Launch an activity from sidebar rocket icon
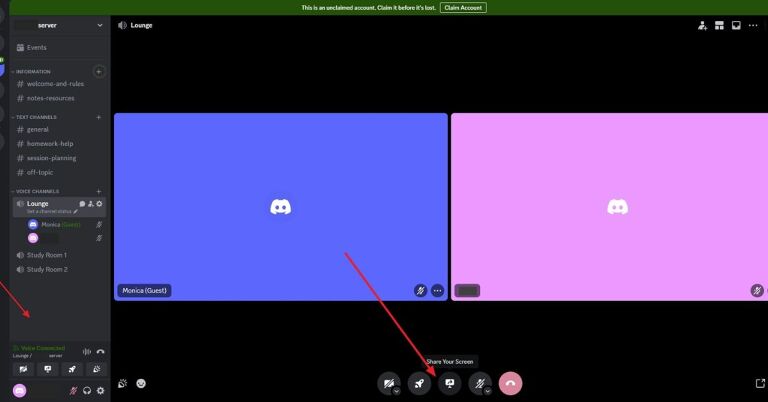The height and width of the screenshot is (402, 768). coord(72,369)
